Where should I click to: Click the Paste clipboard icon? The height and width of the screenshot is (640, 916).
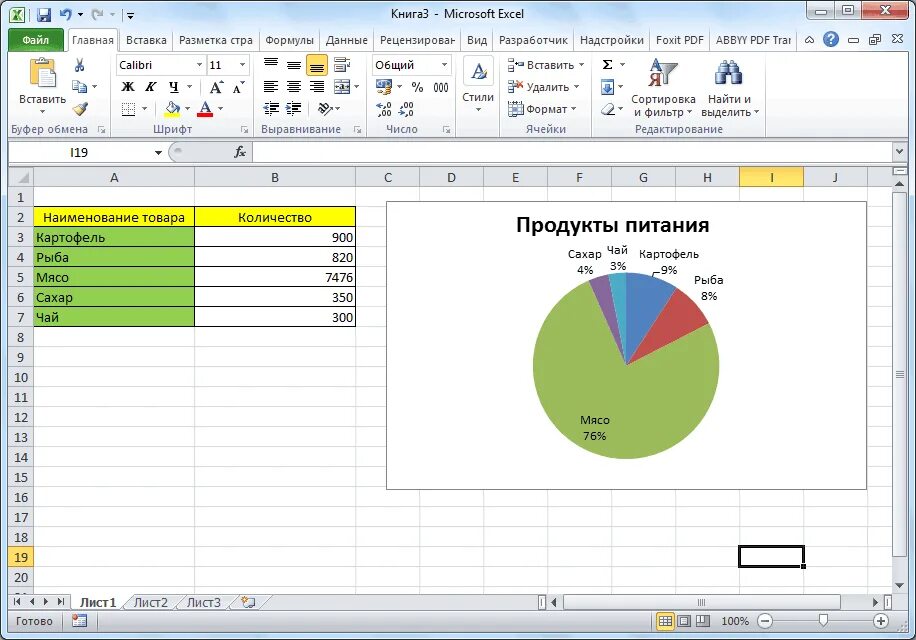point(42,74)
